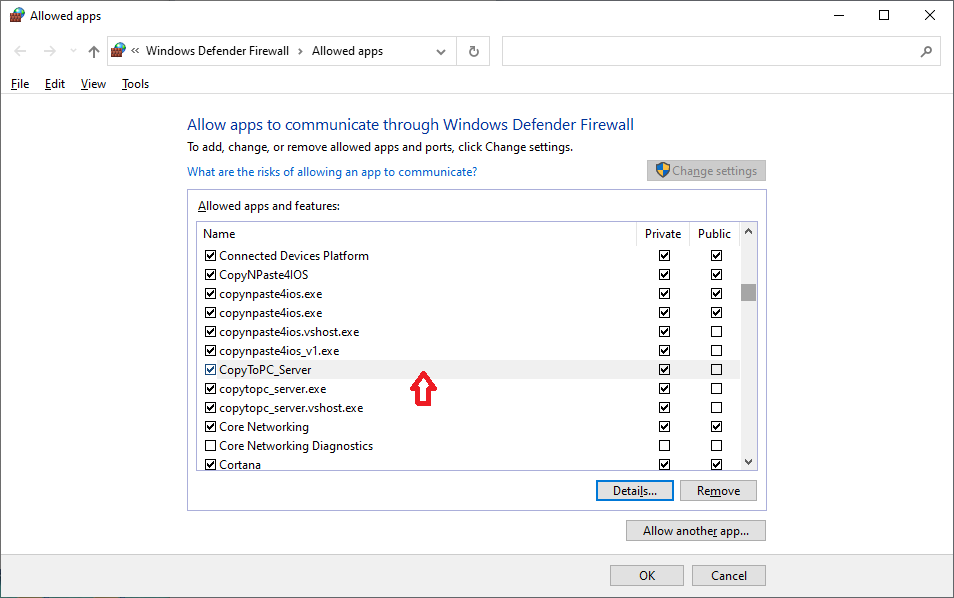Toggle copytopc_server.vshost.exe name checkbox
Image resolution: width=954 pixels, height=598 pixels.
tap(211, 408)
